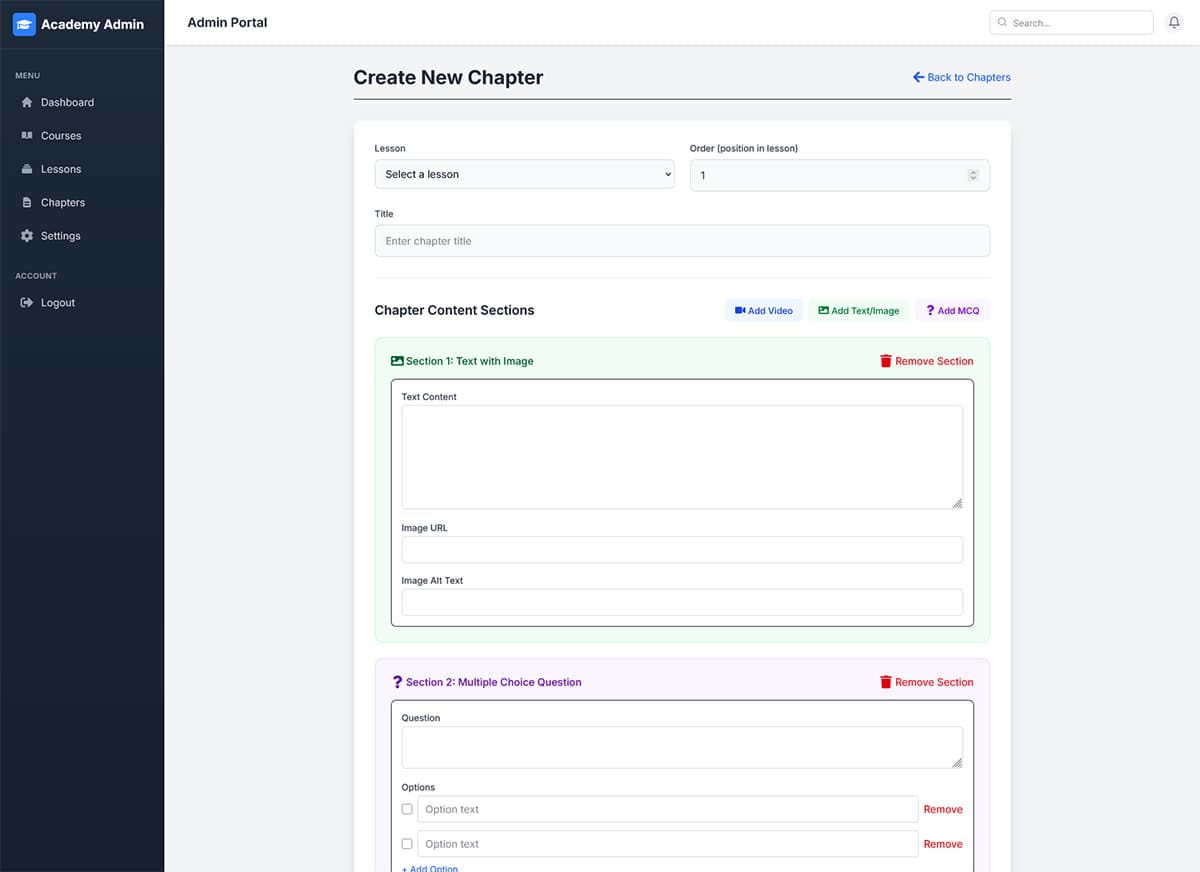Click the Settings gear icon
The height and width of the screenshot is (872, 1200).
(27, 236)
